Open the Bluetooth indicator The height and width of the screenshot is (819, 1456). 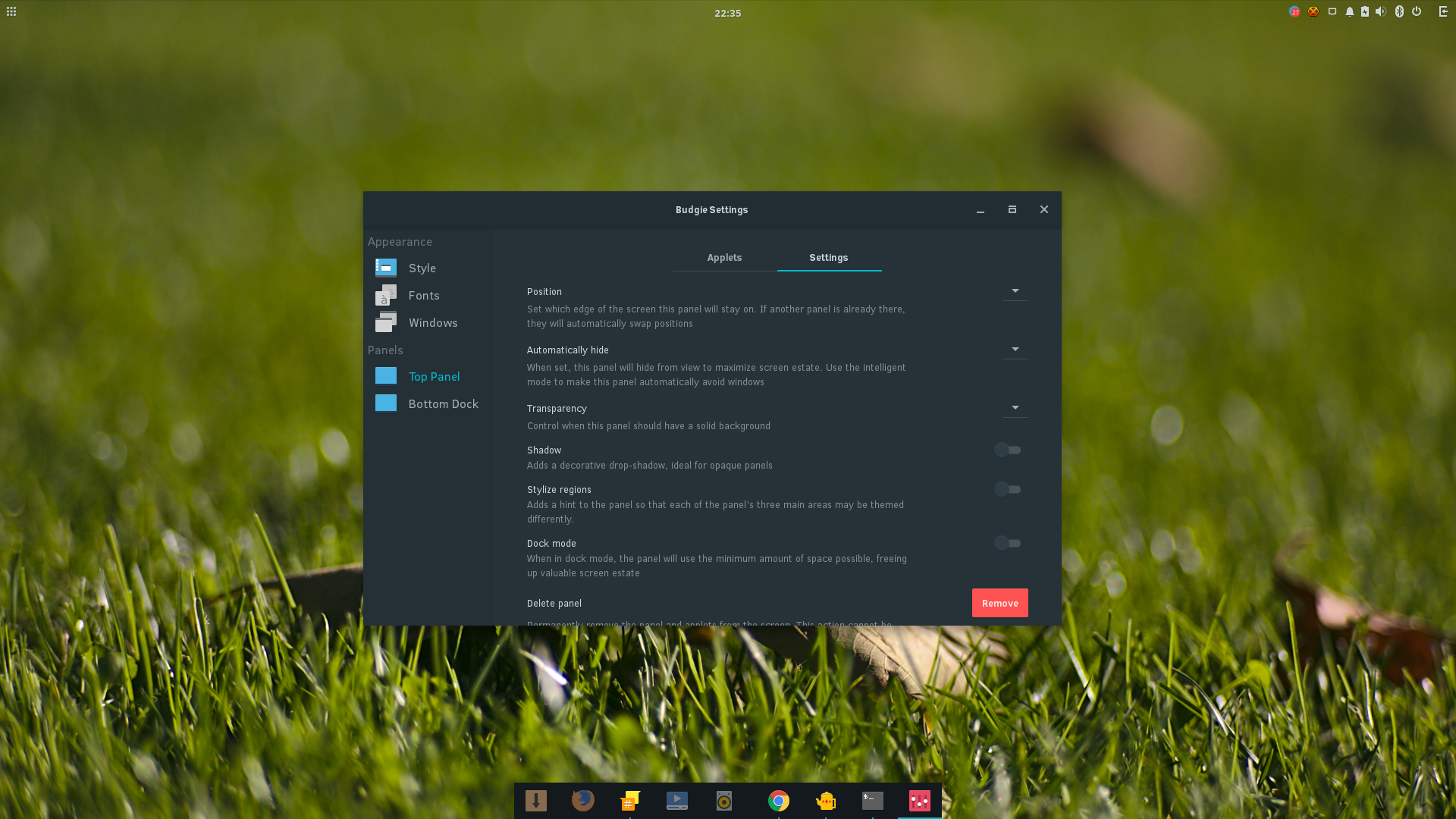pyautogui.click(x=1400, y=11)
